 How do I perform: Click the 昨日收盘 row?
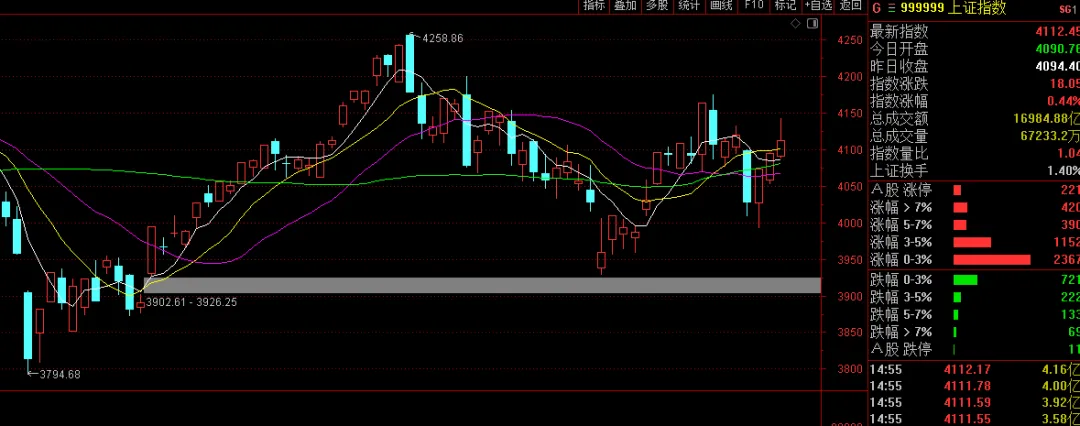[x=974, y=67]
